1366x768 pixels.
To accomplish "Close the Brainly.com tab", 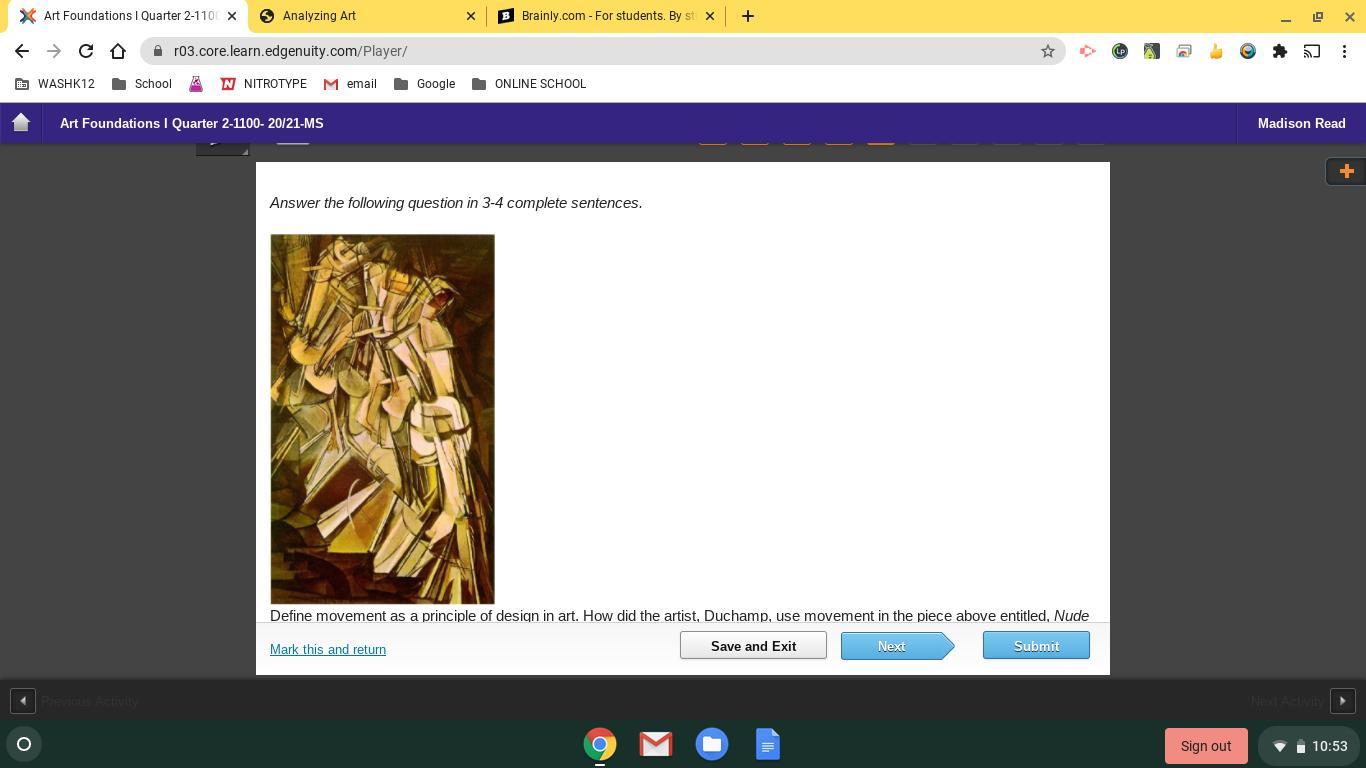I will [x=710, y=16].
